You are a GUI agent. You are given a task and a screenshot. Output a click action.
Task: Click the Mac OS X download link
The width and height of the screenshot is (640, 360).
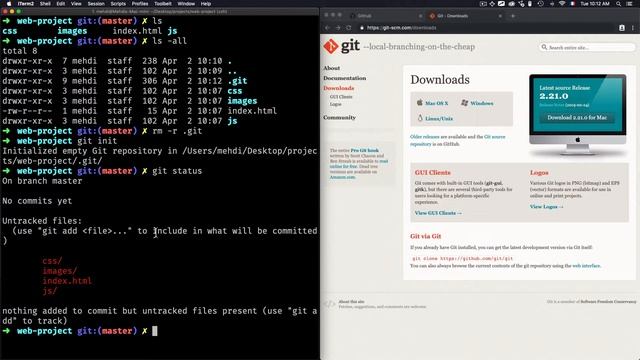tap(436, 103)
